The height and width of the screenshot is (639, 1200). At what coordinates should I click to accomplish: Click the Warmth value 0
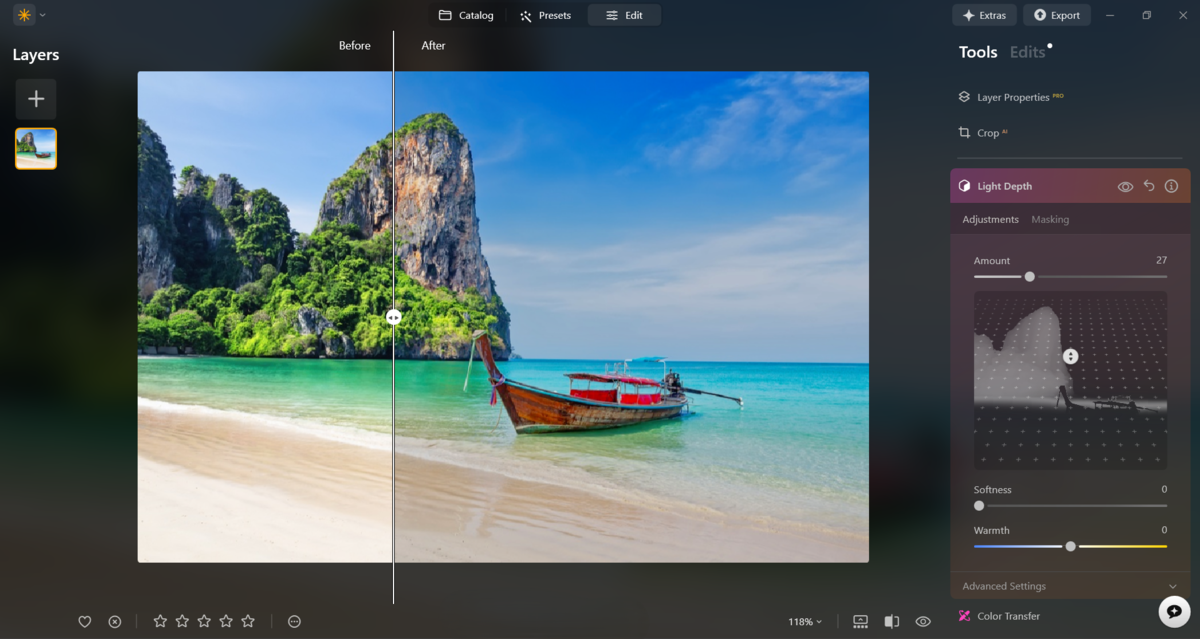1164,530
